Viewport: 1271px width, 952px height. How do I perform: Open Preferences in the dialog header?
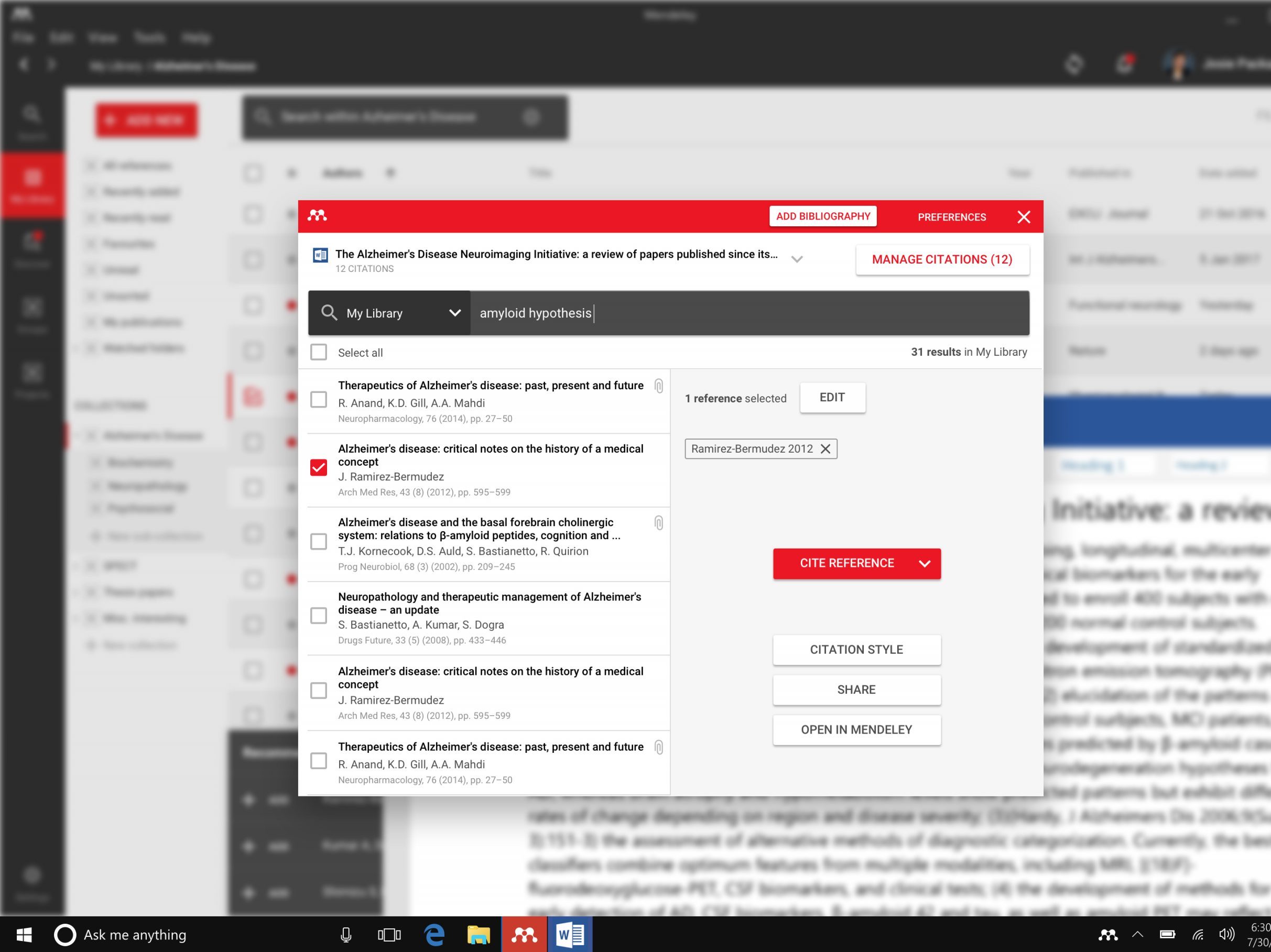point(951,217)
